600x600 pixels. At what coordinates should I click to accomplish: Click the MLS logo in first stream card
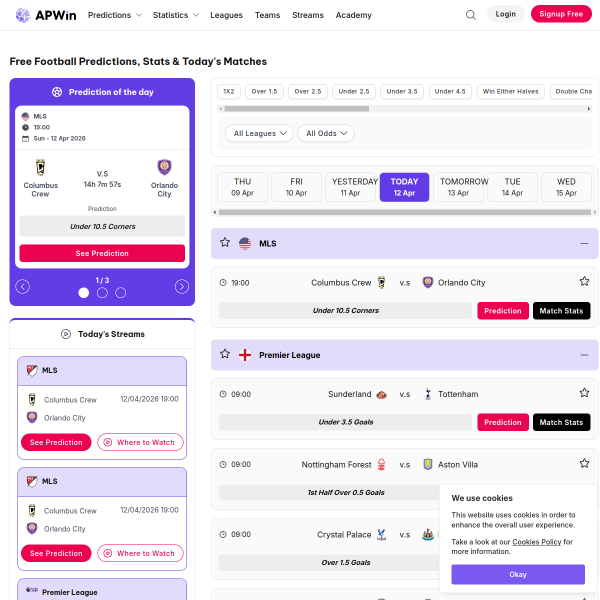[32, 370]
